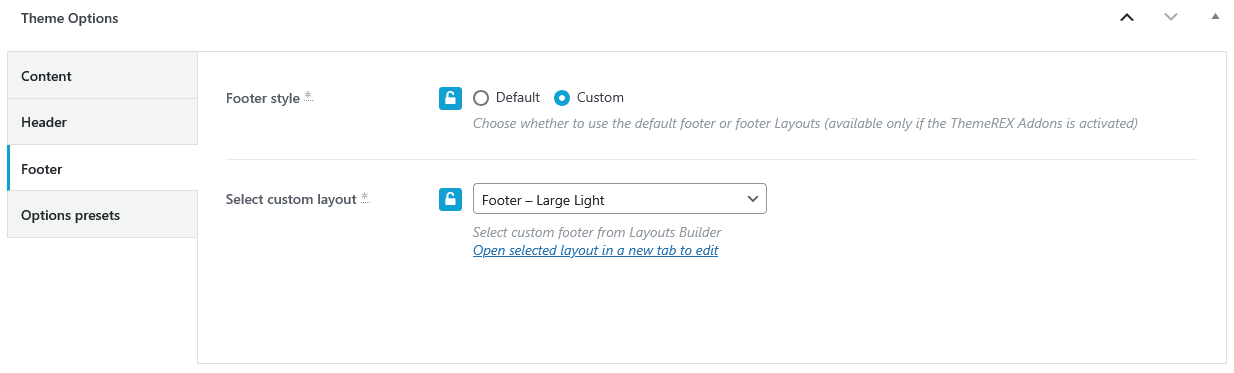This screenshot has height=373, width=1234.
Task: Collapse Theme Options panel with triangle toggle
Action: [x=1215, y=18]
